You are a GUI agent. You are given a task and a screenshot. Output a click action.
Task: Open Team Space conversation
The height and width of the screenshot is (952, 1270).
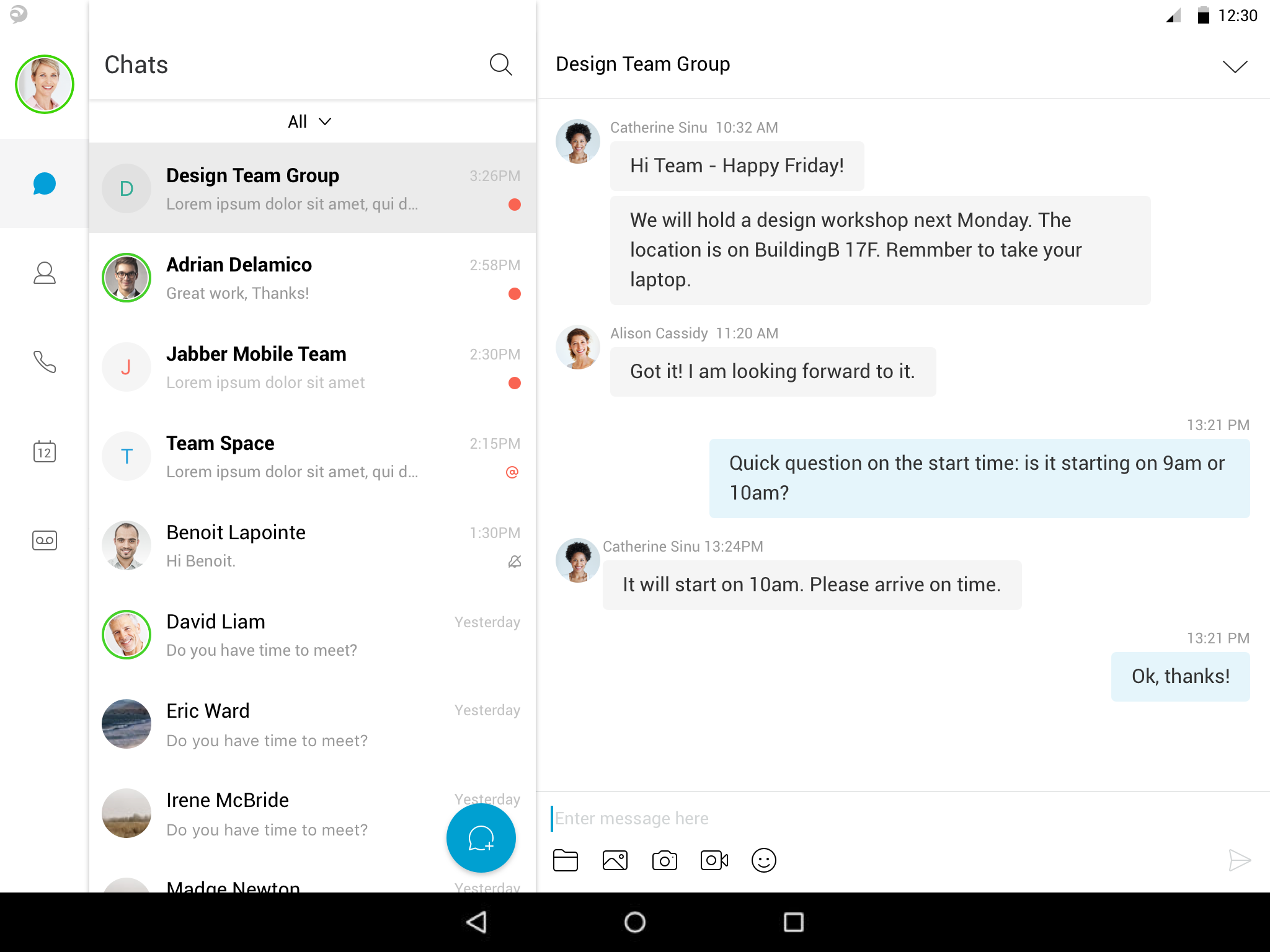point(313,456)
